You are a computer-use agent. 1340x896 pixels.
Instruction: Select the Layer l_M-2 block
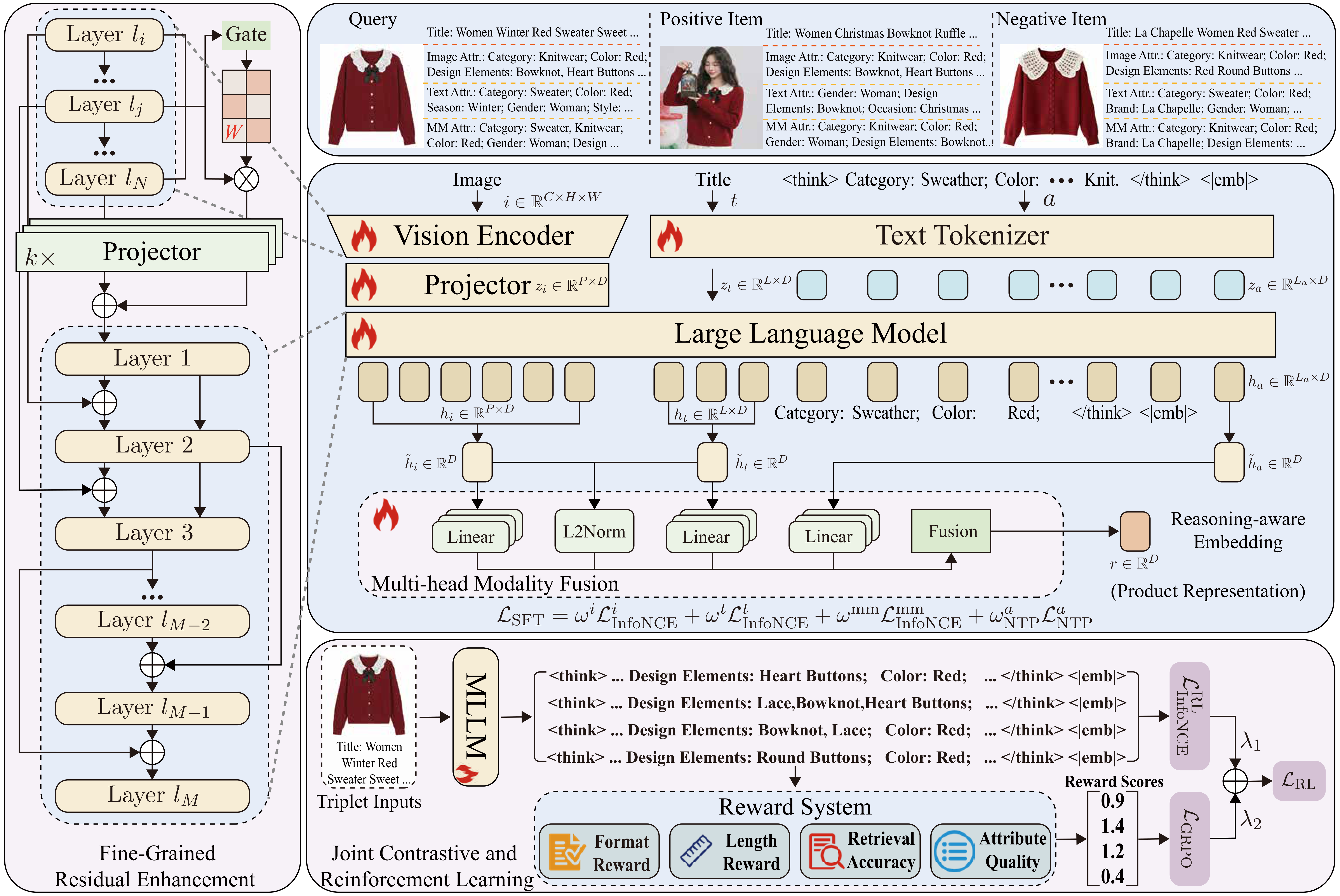coord(152,621)
